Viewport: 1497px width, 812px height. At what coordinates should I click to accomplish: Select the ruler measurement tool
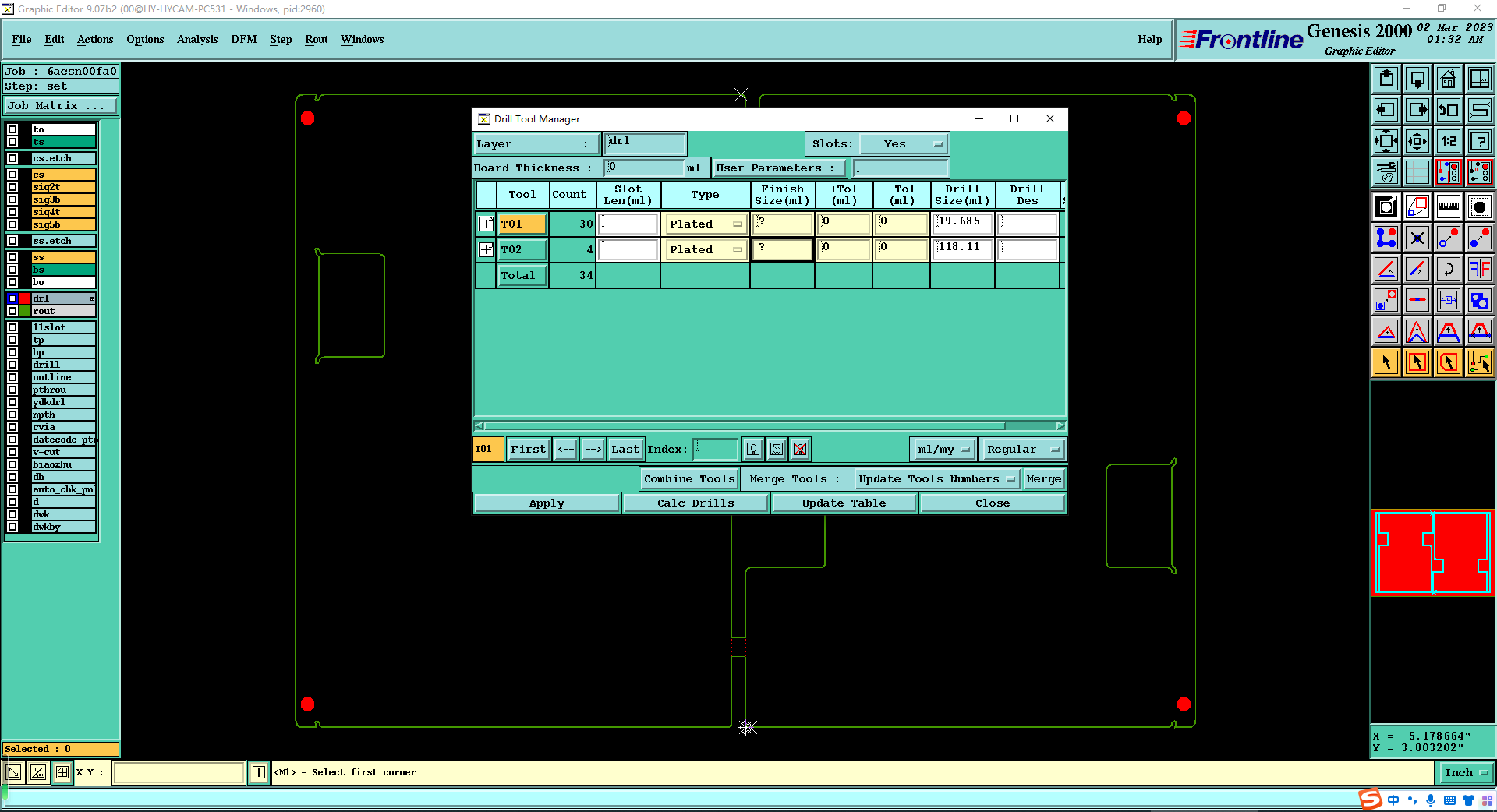(x=1449, y=207)
